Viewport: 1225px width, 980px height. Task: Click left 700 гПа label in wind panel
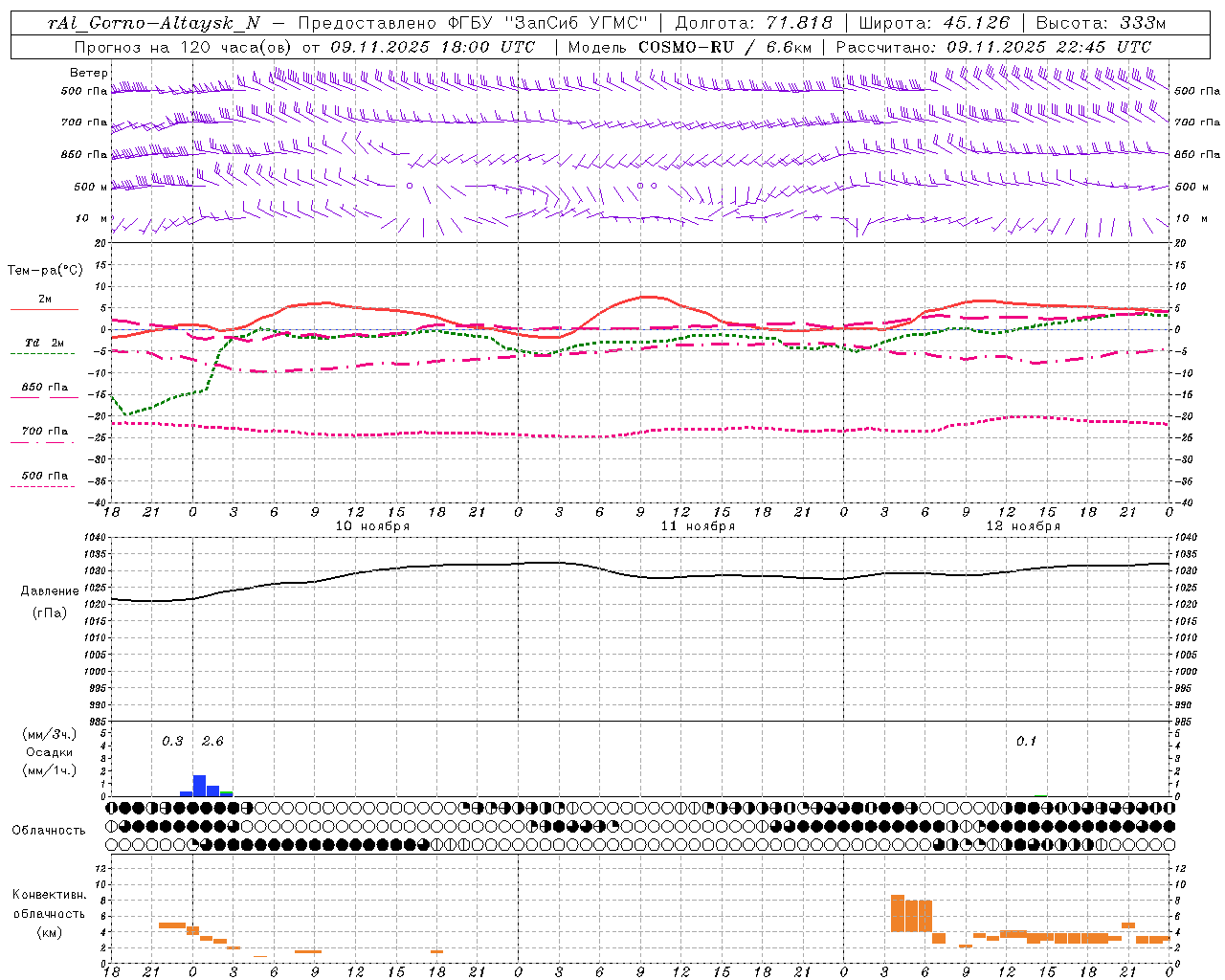tap(84, 122)
